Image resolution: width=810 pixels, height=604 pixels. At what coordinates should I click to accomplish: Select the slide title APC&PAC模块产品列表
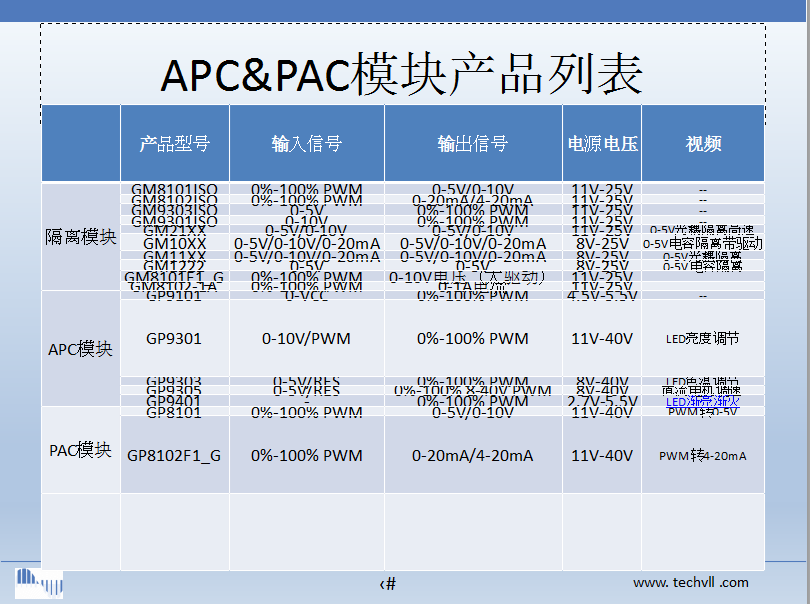pyautogui.click(x=402, y=75)
